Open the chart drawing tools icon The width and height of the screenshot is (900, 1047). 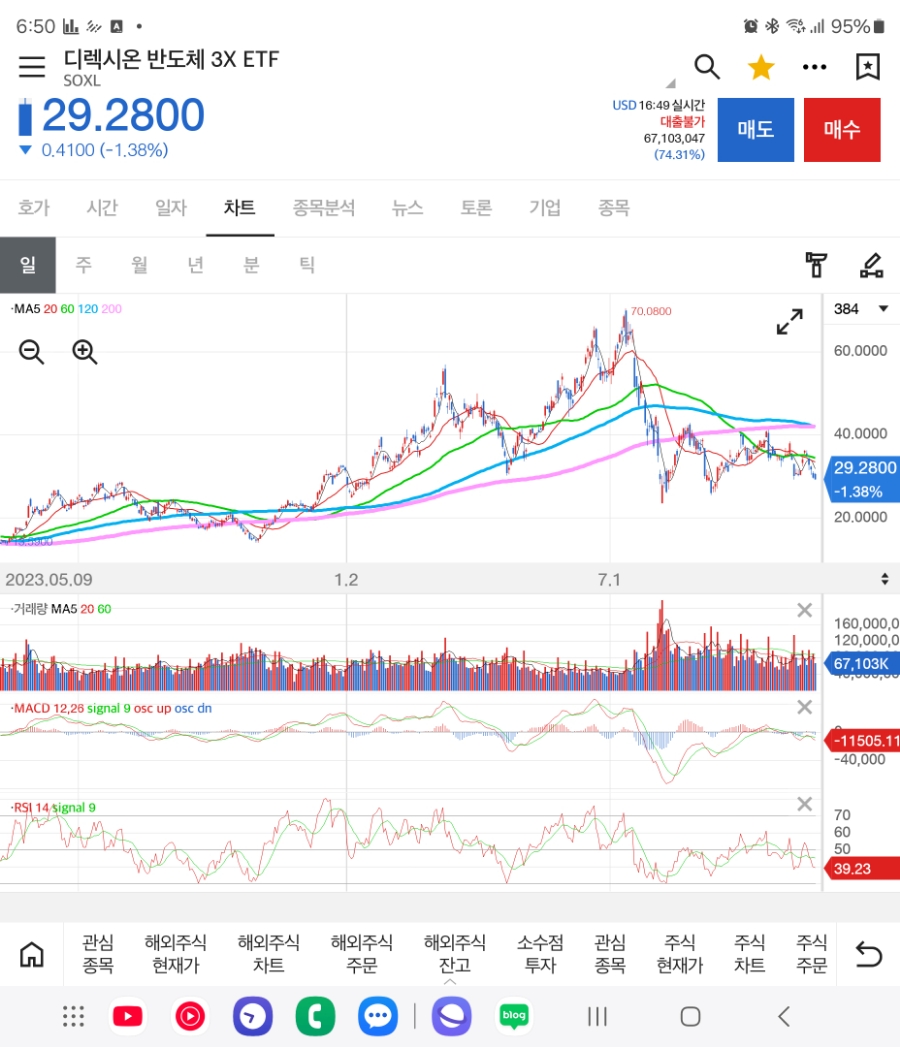(x=871, y=265)
